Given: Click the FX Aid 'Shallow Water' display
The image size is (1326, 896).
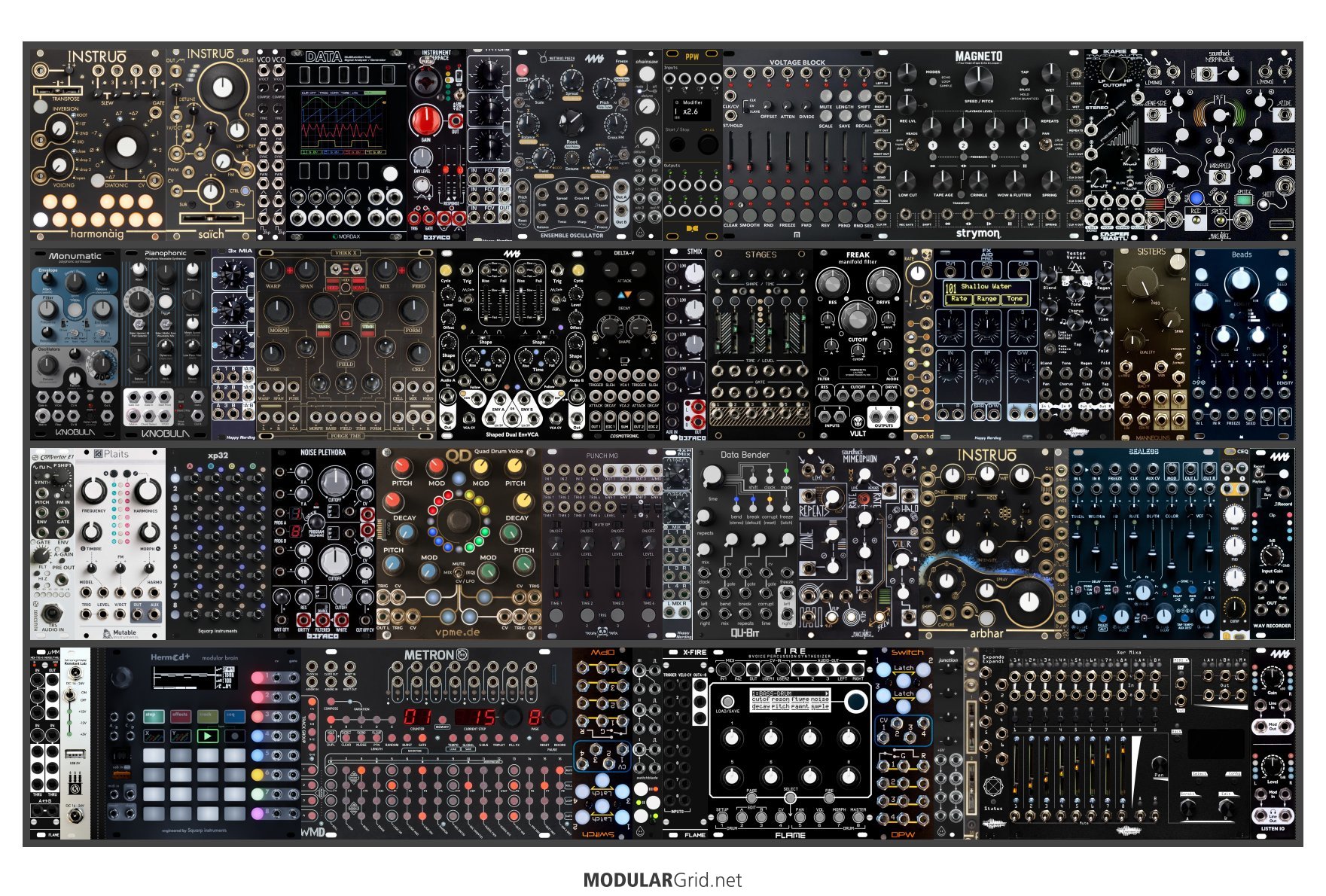Looking at the screenshot, I should [x=987, y=293].
